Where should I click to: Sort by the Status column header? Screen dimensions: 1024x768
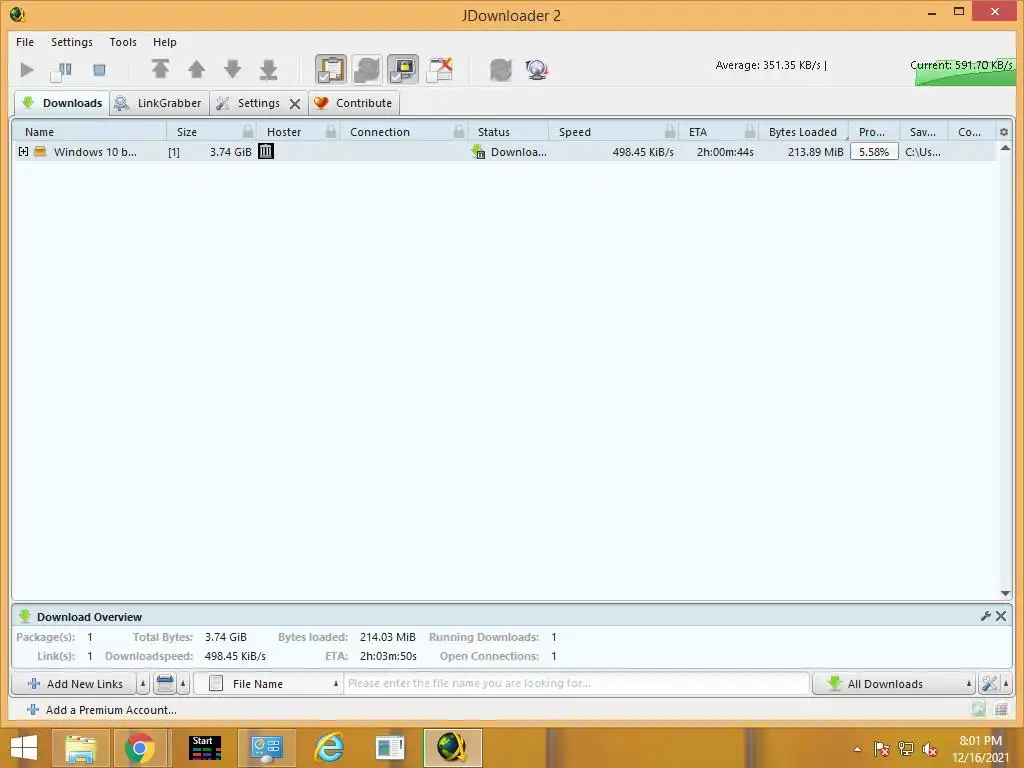[x=508, y=132]
